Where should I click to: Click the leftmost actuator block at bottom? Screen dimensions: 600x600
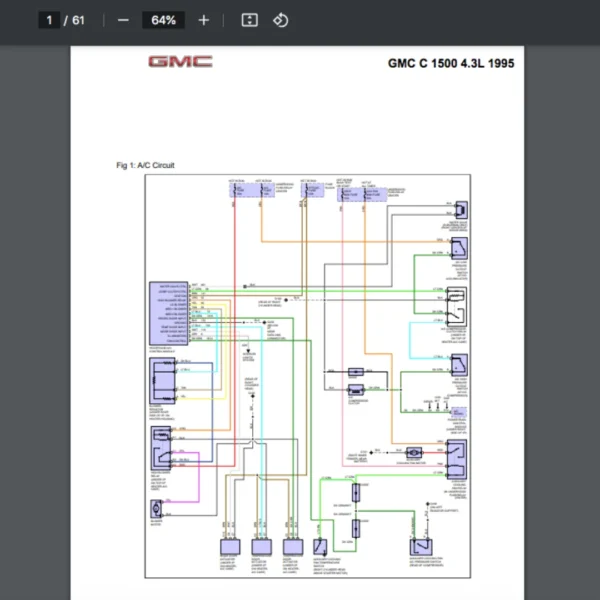pos(231,547)
